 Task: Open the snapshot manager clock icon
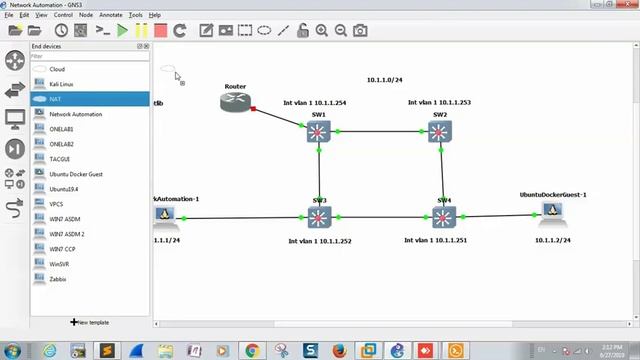[61, 30]
